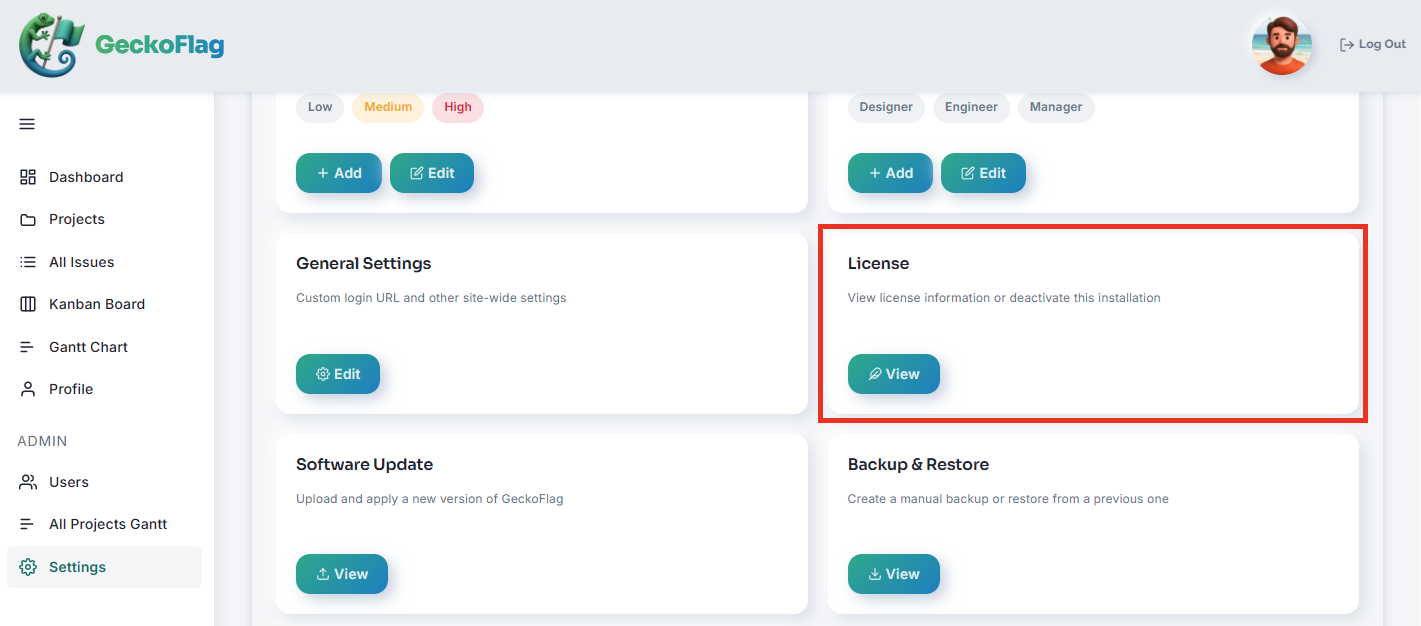Viewport: 1421px width, 626px height.
Task: Click the General Settings heading
Action: (x=364, y=264)
